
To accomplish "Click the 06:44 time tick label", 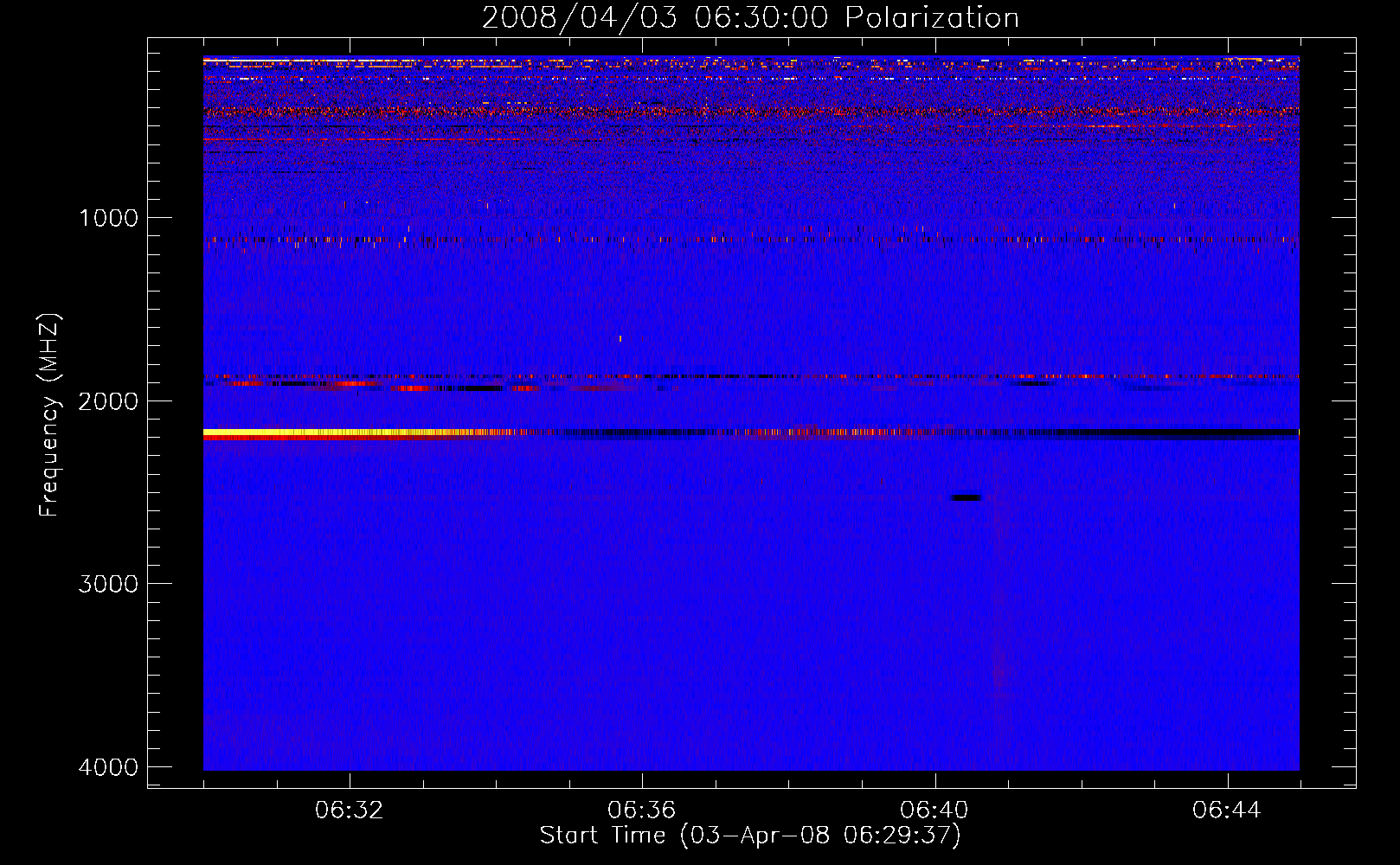I will [x=1227, y=811].
